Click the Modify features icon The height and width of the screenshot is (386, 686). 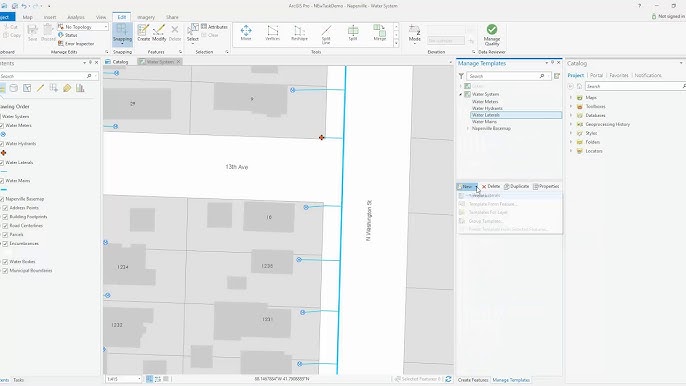159,33
